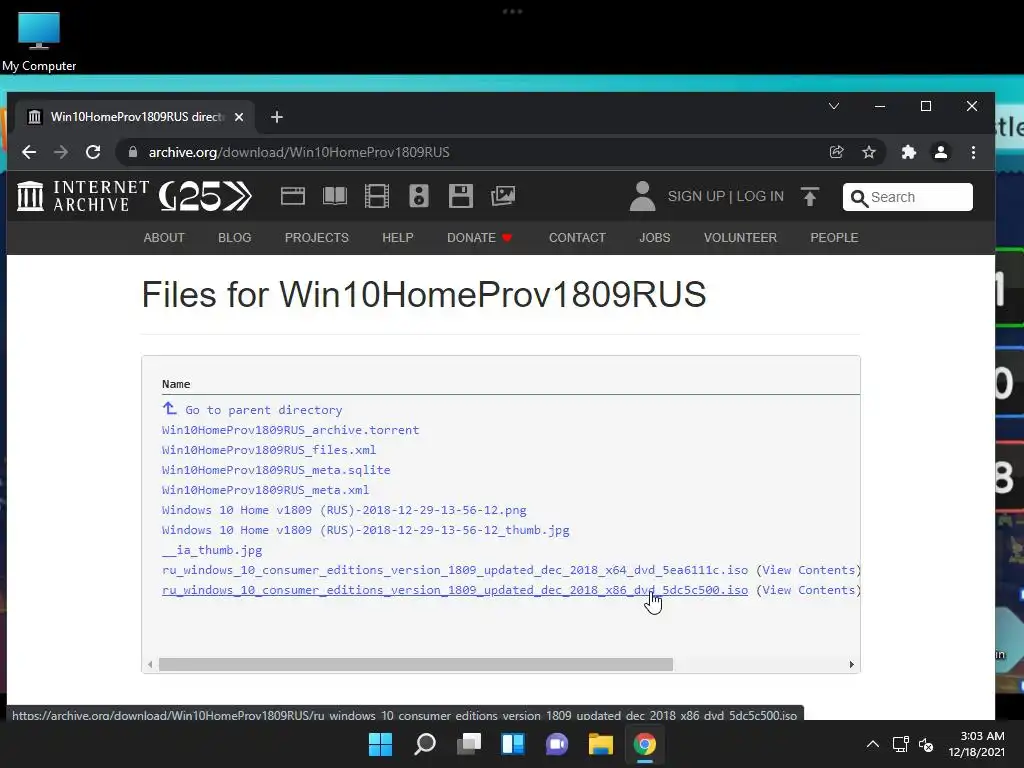Click Go to parent directory link
The image size is (1024, 768).
pyautogui.click(x=252, y=409)
